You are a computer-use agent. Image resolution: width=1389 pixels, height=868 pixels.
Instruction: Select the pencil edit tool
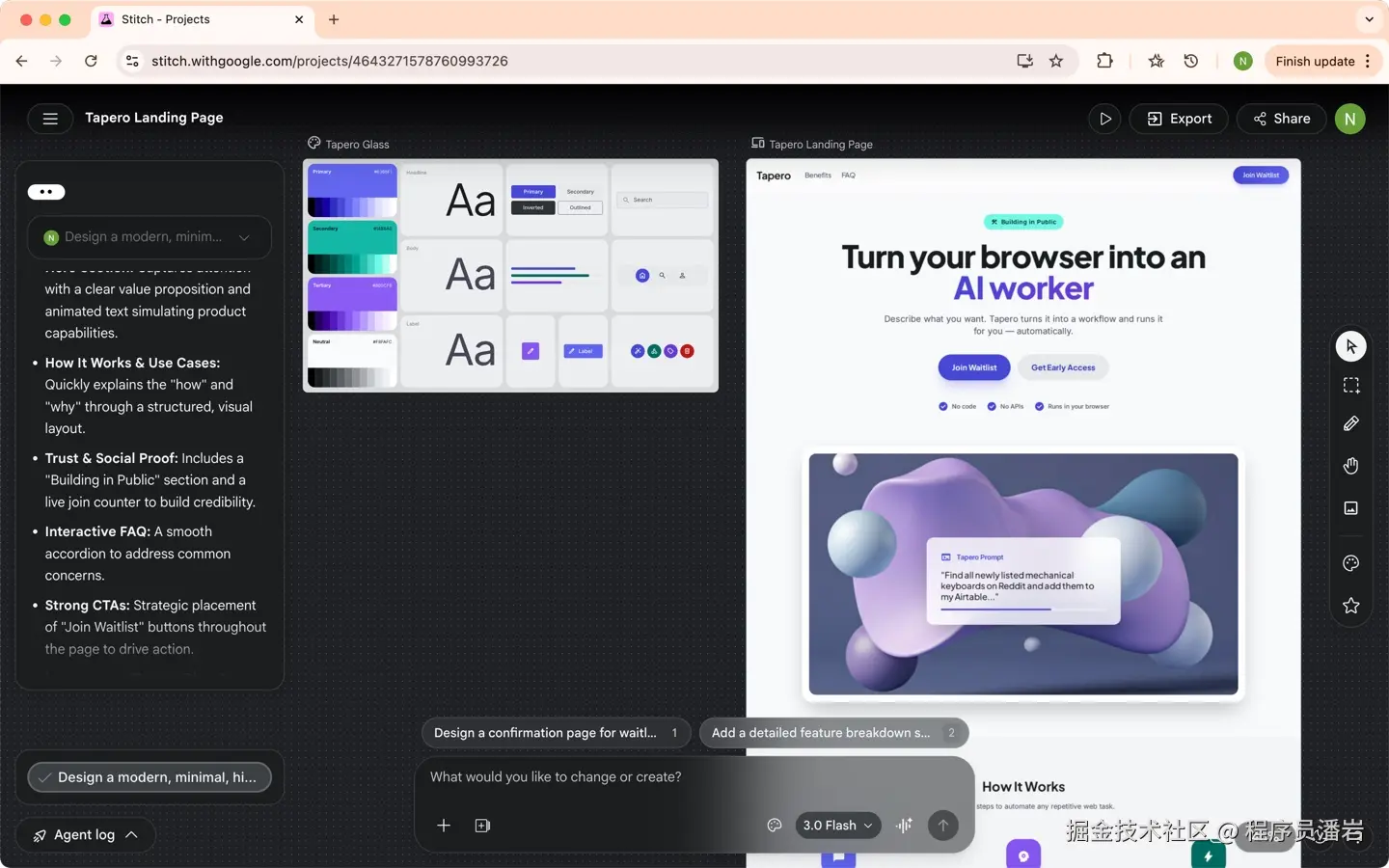tap(1351, 423)
